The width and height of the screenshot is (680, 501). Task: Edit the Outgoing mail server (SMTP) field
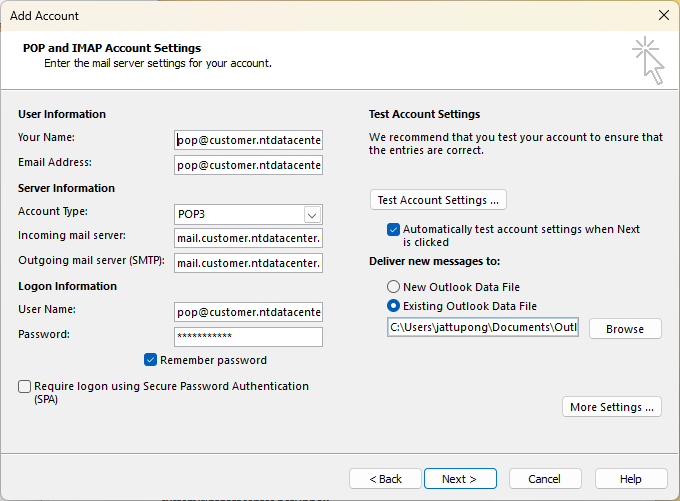[x=248, y=263]
